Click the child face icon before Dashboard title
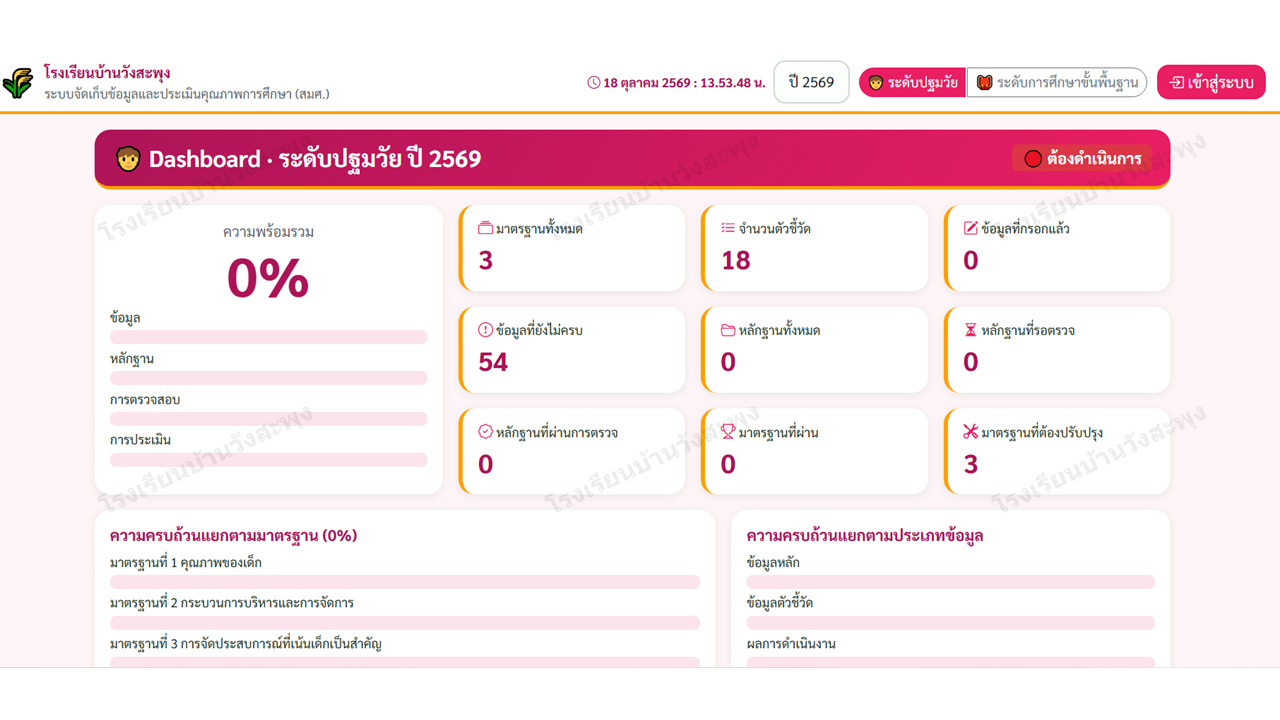Viewport: 1280px width, 720px height. coord(128,158)
